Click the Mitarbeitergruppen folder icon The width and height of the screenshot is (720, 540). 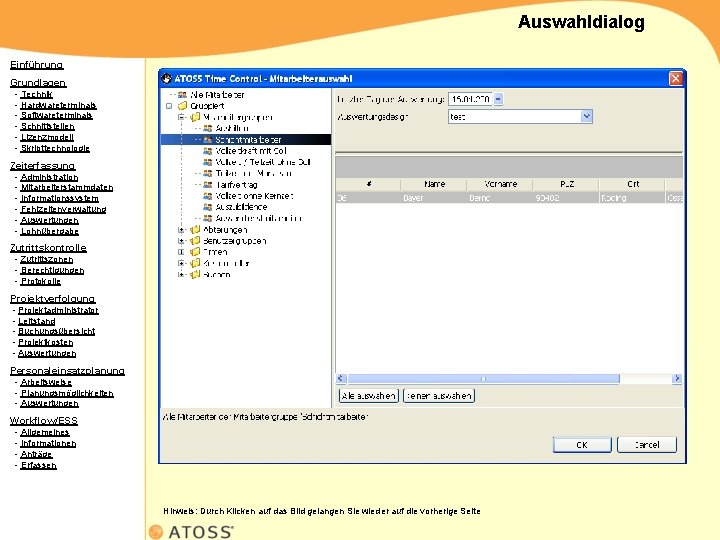click(195, 117)
